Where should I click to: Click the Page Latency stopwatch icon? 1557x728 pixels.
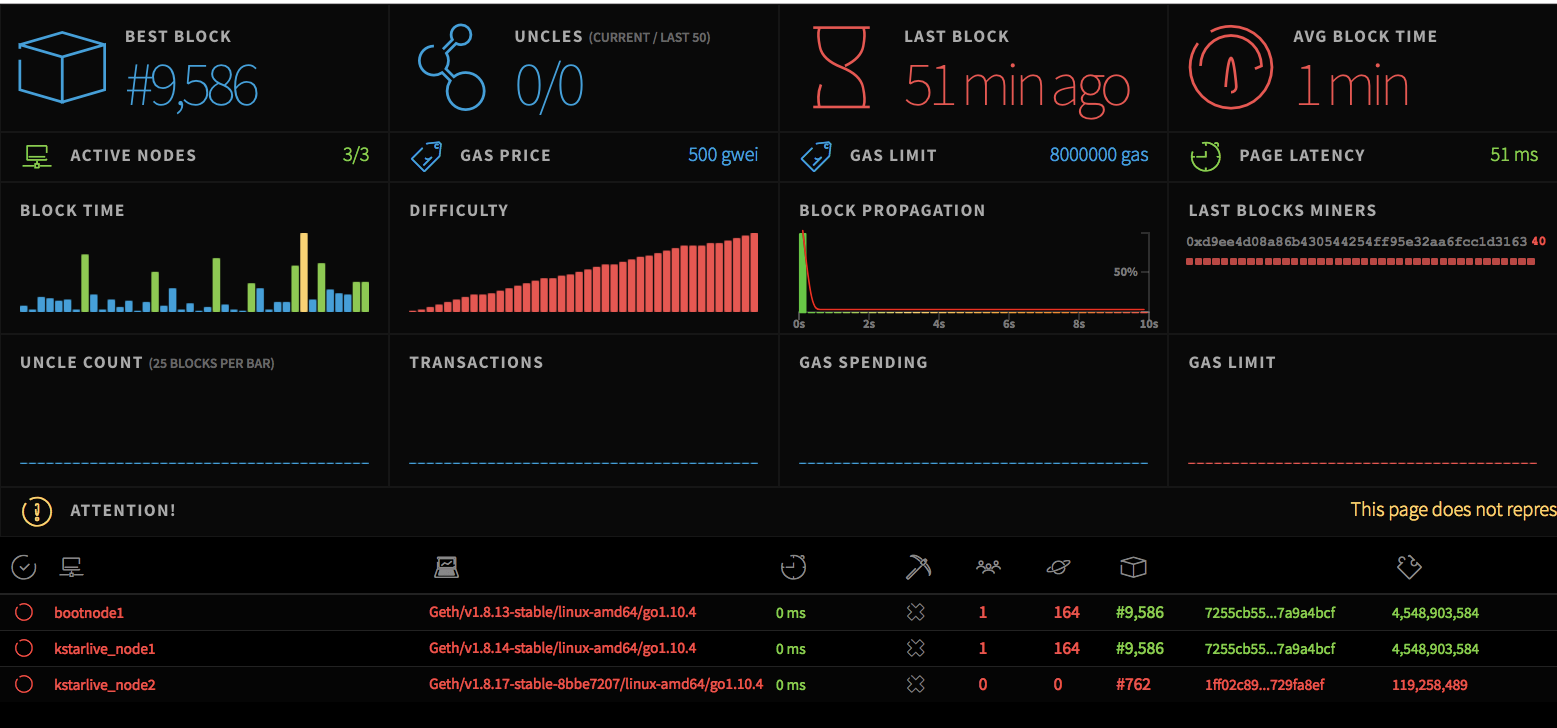pyautogui.click(x=1206, y=156)
